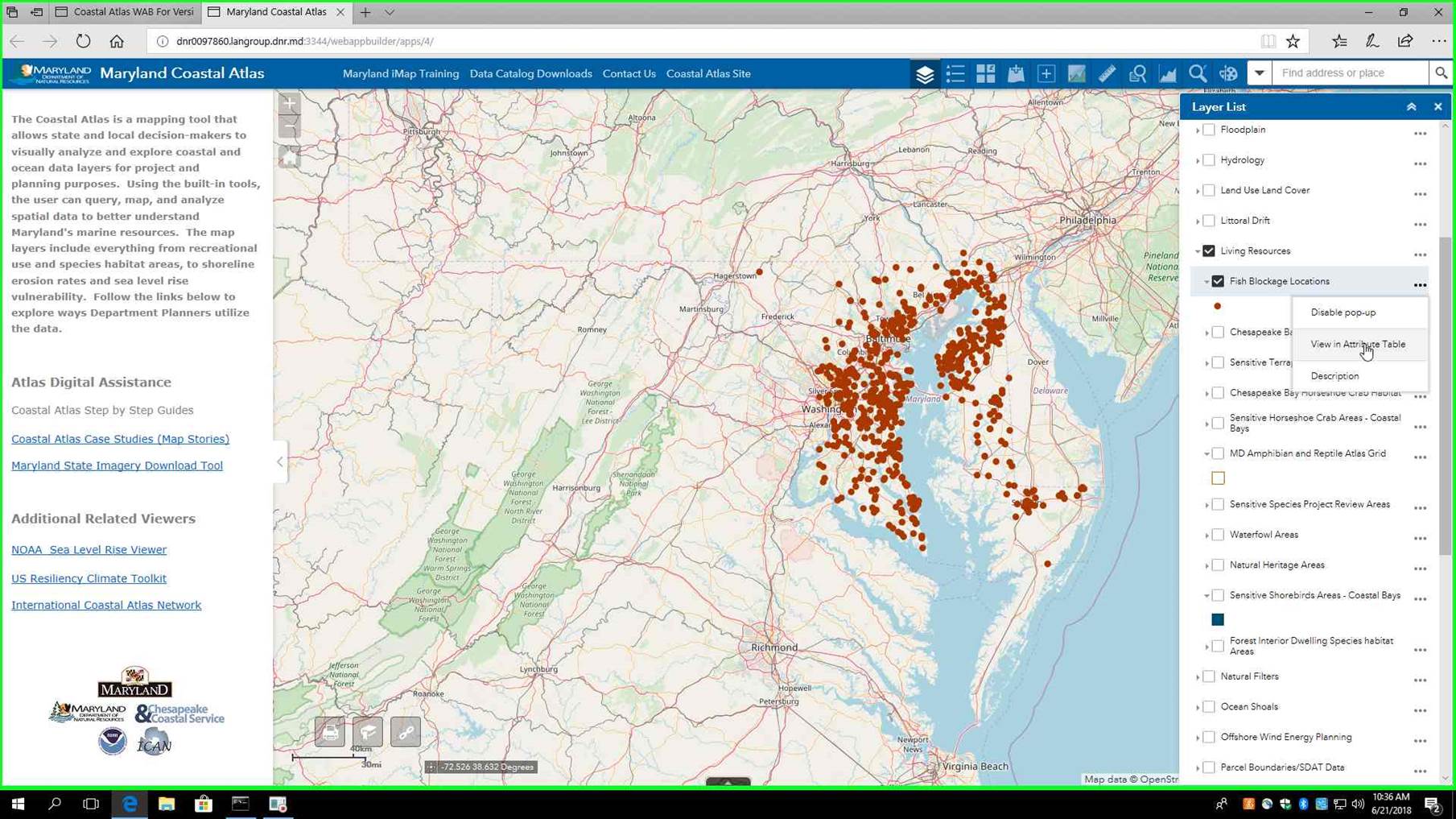Viewport: 1456px width, 819px height.
Task: Click the chain-link Share icon on map
Action: click(x=406, y=732)
